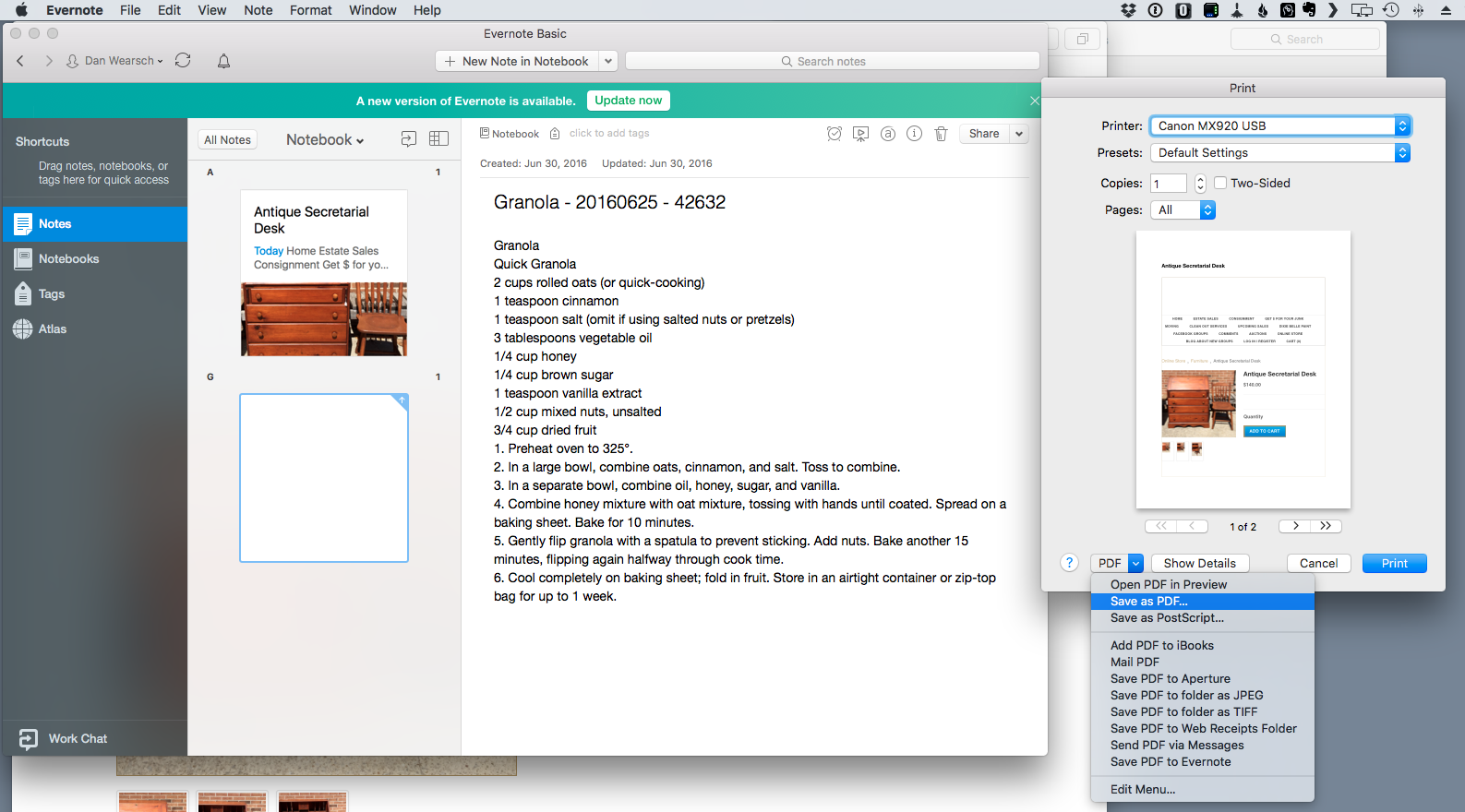Open the Apple menu
This screenshot has width=1465, height=812.
point(21,10)
